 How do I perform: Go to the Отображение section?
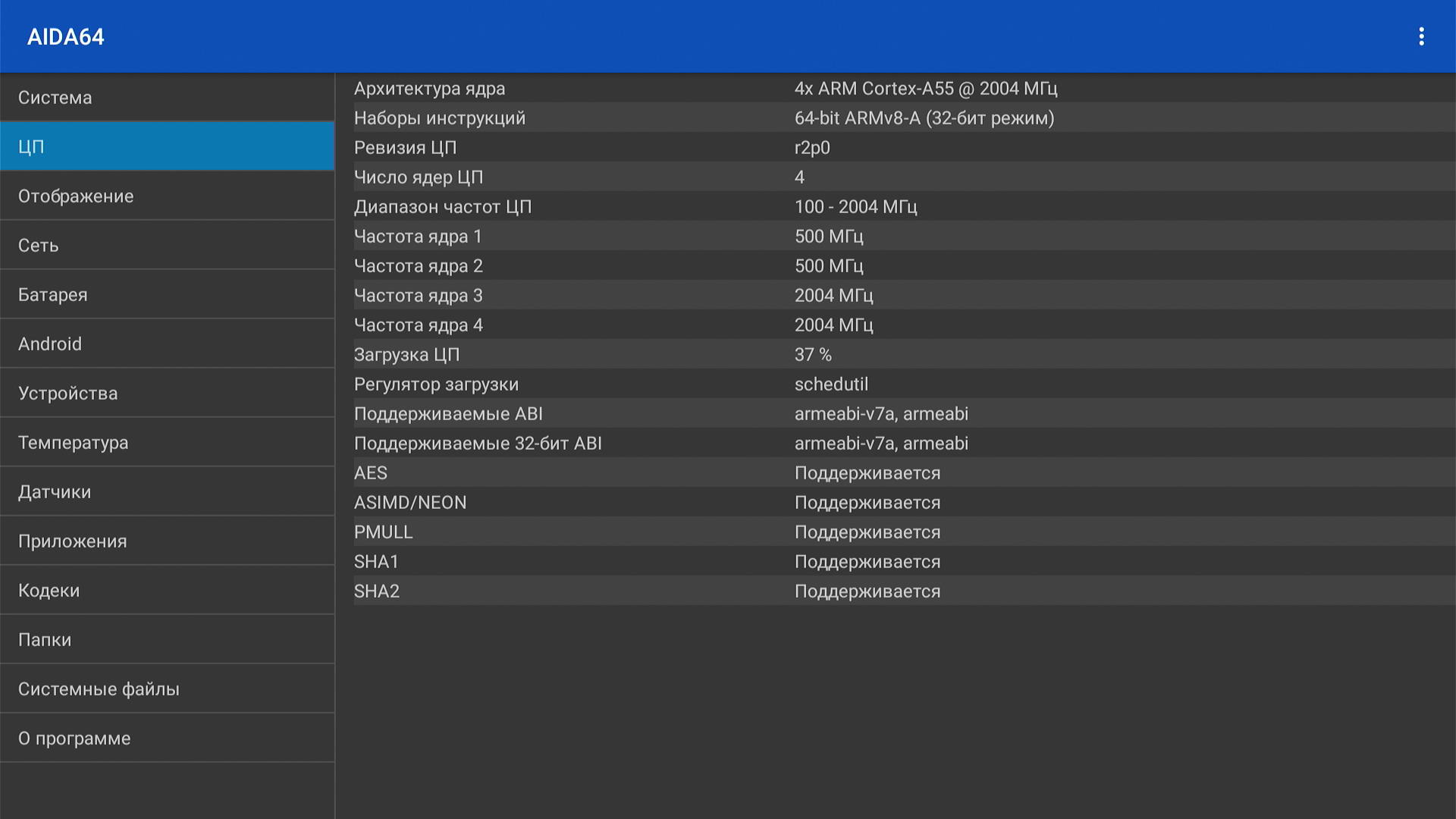(x=167, y=196)
